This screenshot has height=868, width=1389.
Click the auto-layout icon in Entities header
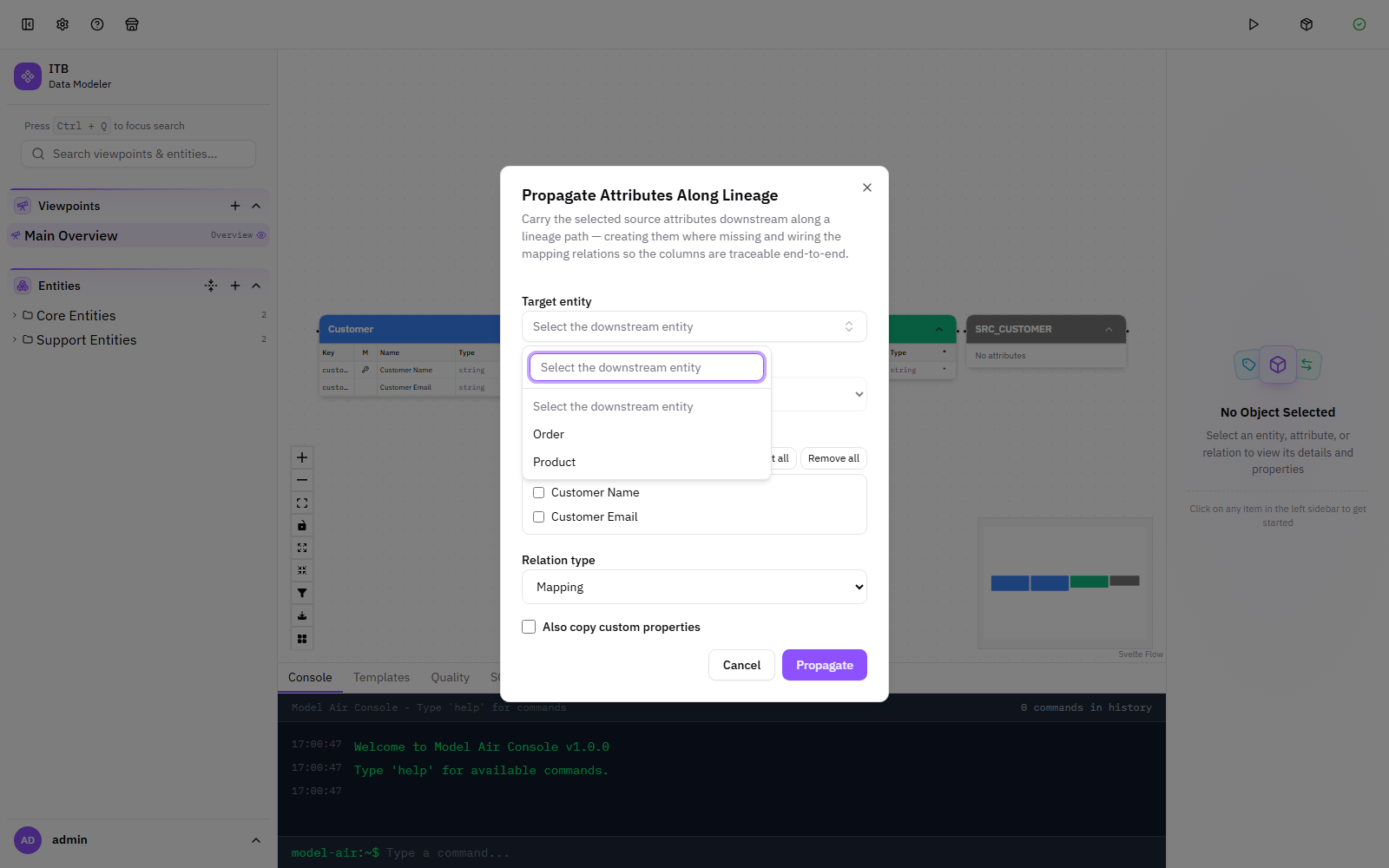[x=211, y=286]
